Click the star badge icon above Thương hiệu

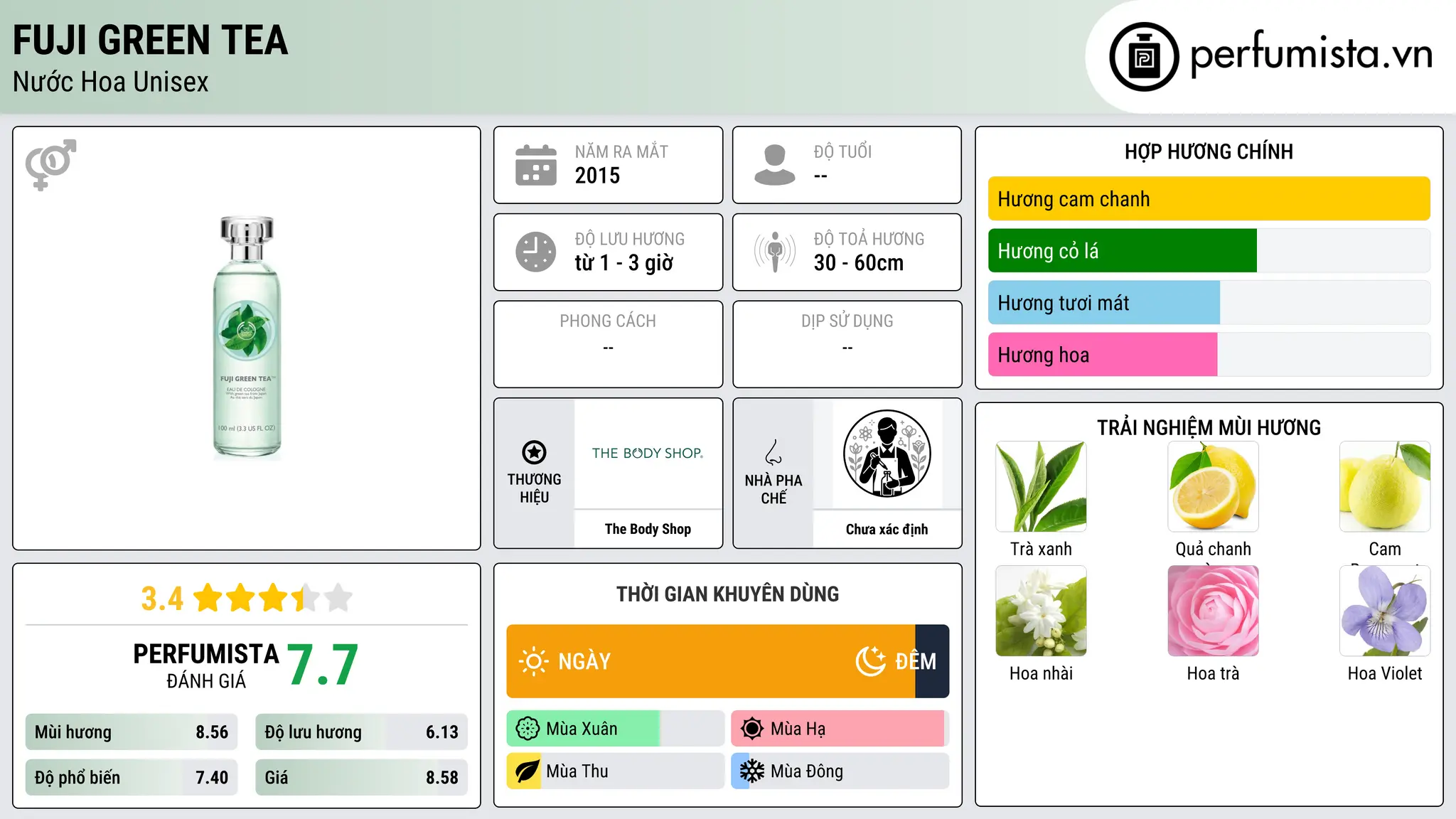click(x=534, y=452)
